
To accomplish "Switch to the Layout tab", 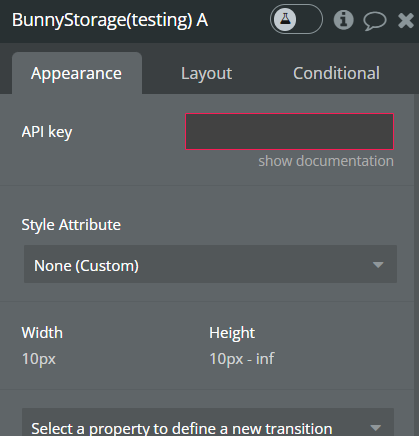I will coord(206,73).
